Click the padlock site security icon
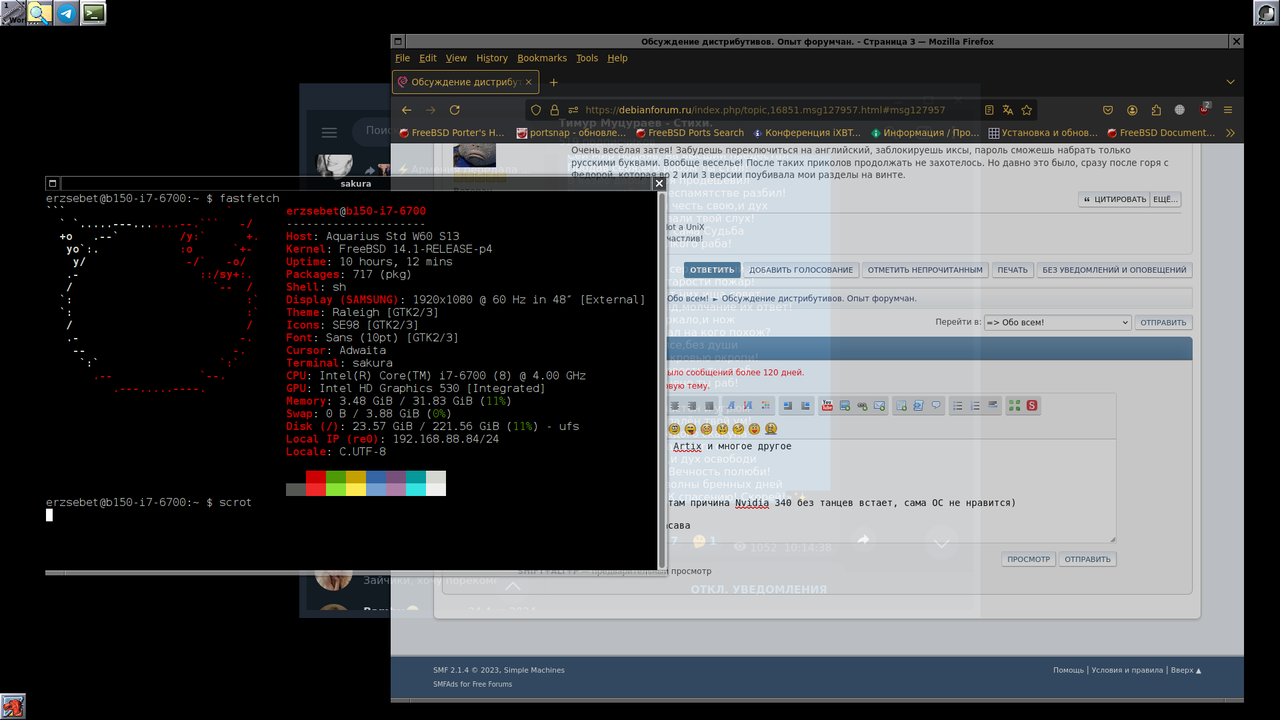1280x720 pixels. click(554, 110)
